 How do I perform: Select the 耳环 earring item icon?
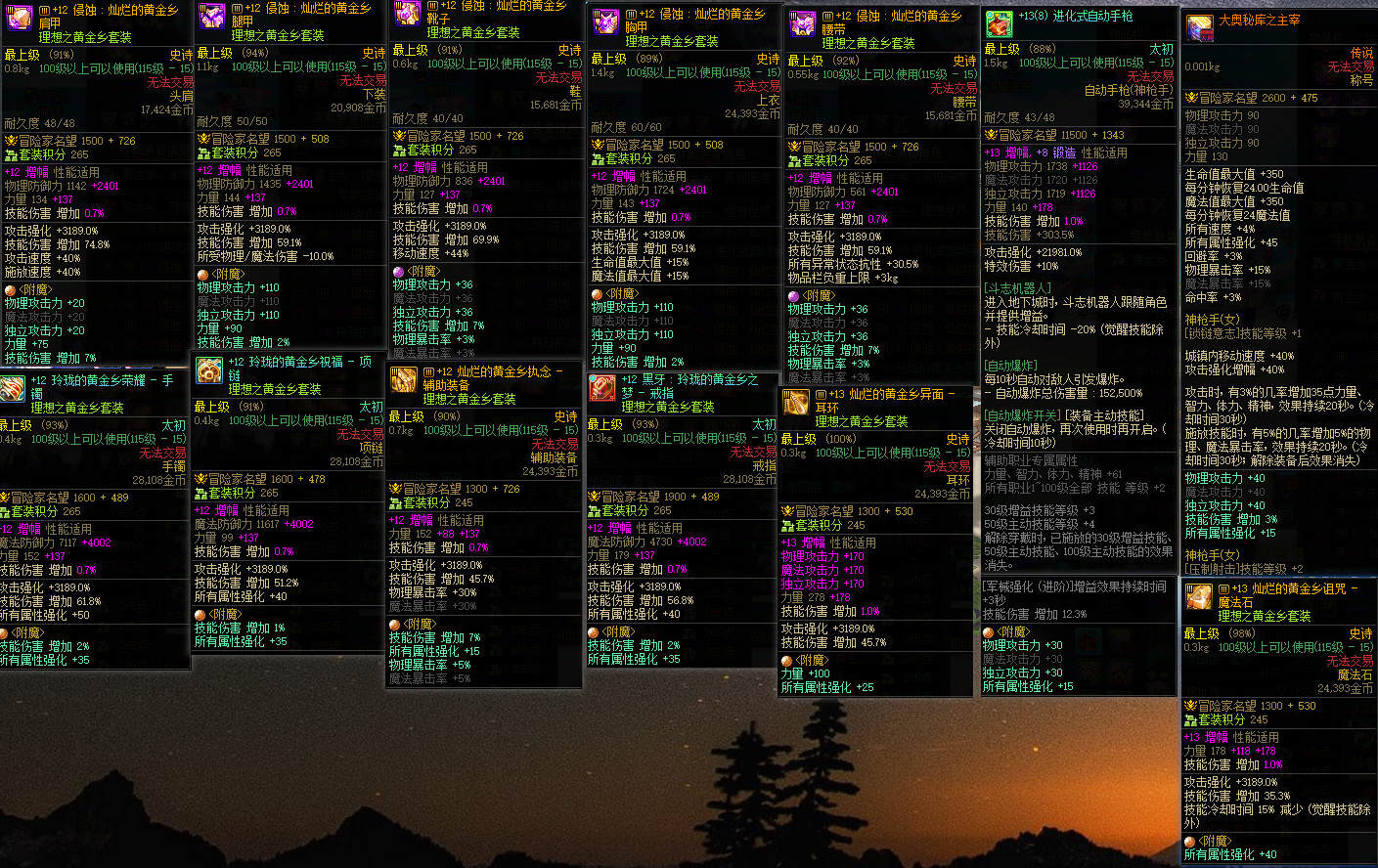(796, 403)
